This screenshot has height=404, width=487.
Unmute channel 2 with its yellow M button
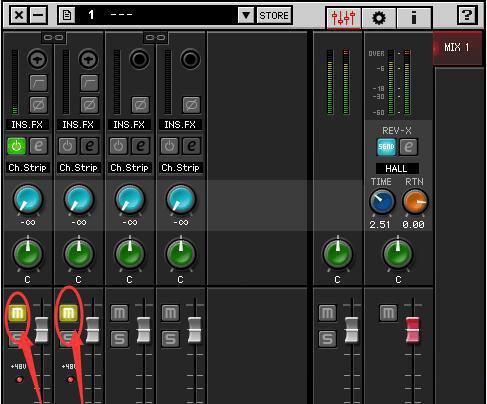tap(68, 313)
